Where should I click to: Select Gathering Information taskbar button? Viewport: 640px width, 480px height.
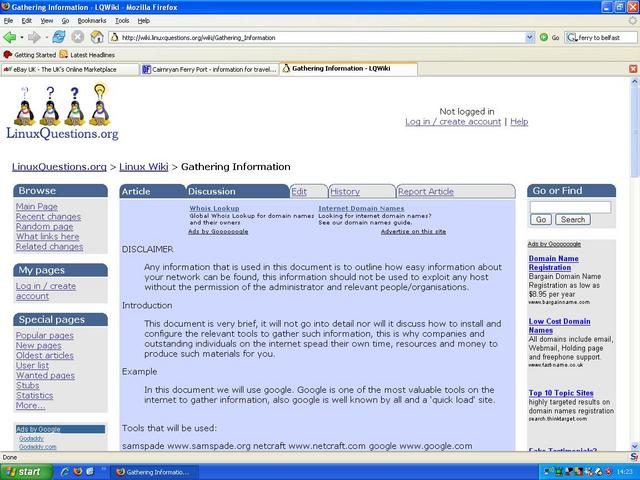[x=154, y=472]
